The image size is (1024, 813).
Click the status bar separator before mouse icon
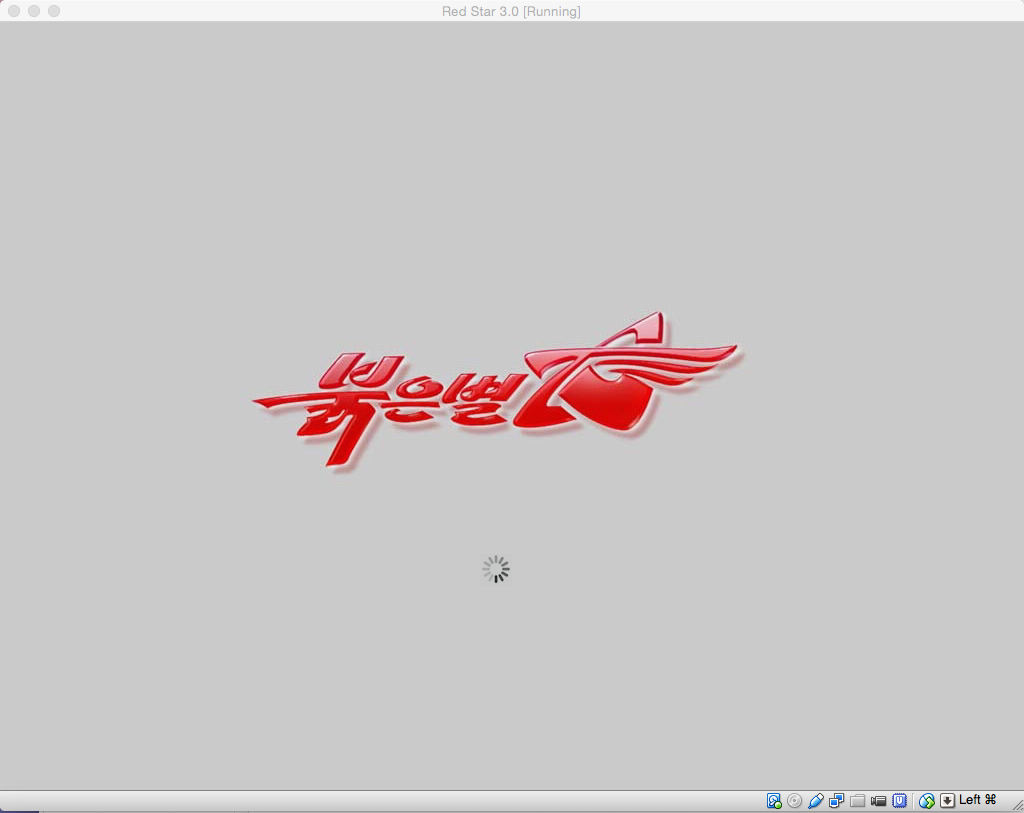[x=913, y=800]
